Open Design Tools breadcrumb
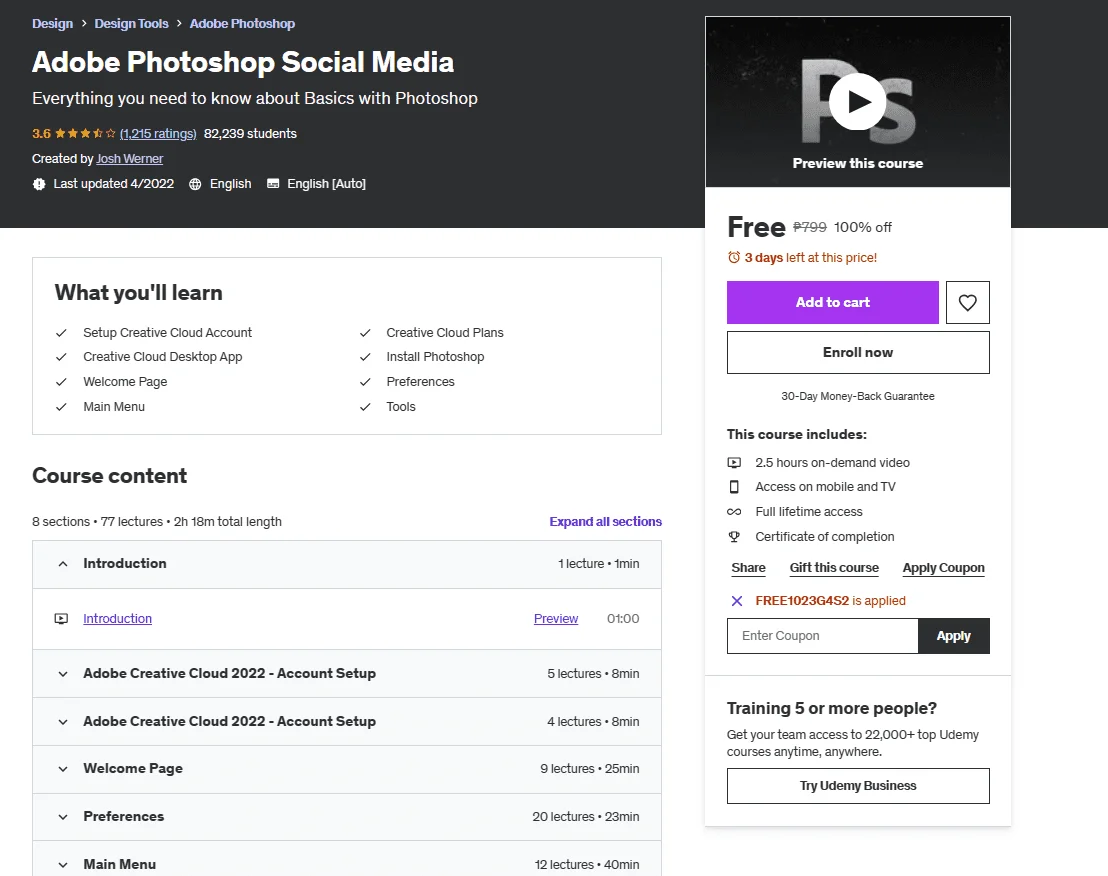The width and height of the screenshot is (1108, 876). [131, 23]
